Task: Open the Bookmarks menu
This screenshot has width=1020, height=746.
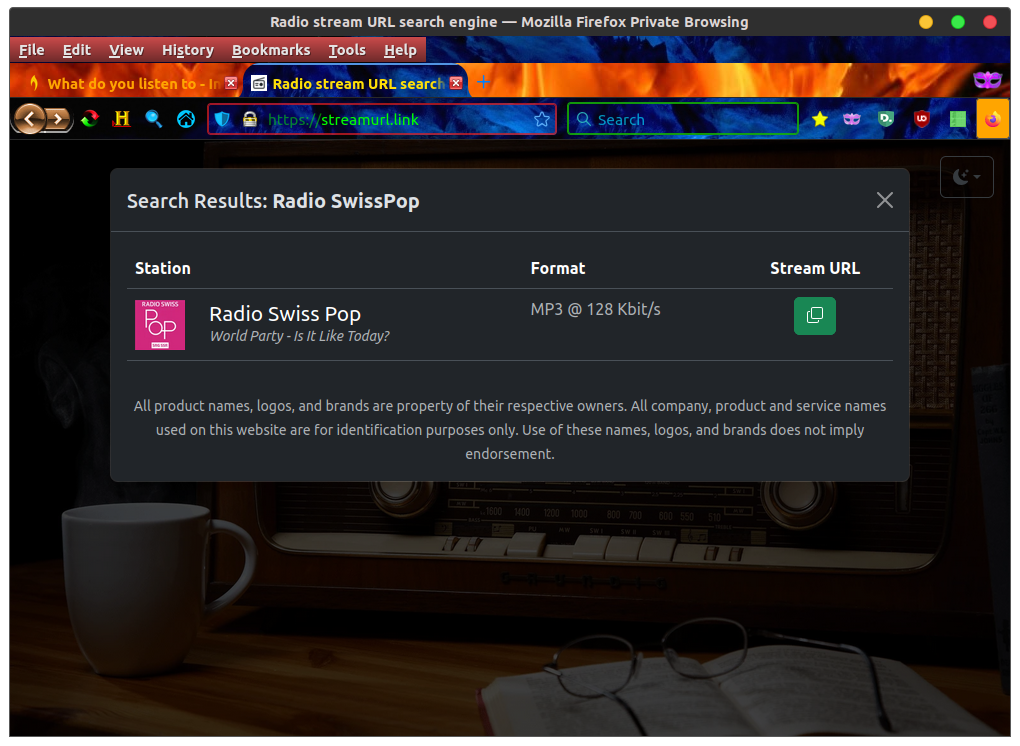Action: pyautogui.click(x=271, y=50)
